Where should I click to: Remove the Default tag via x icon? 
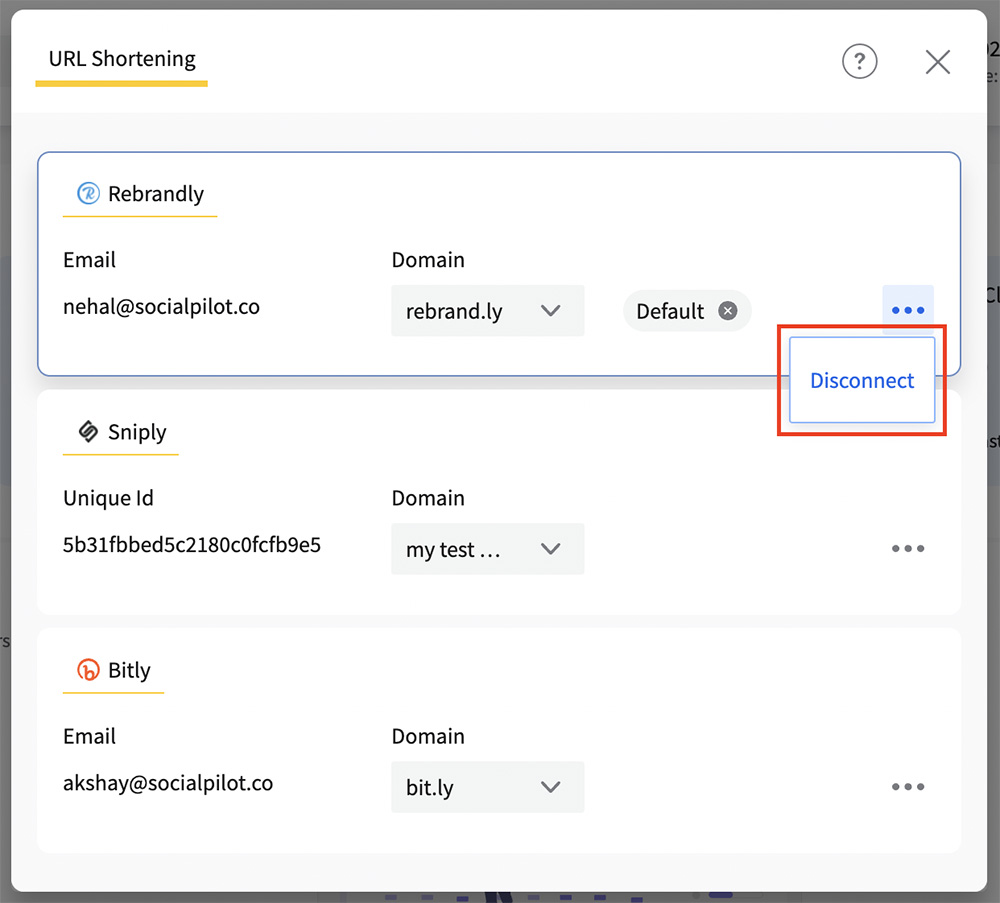(728, 311)
